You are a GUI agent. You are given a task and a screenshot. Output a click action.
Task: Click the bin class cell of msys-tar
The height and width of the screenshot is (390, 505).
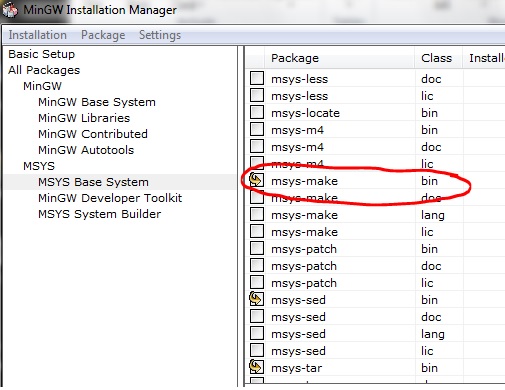[429, 368]
